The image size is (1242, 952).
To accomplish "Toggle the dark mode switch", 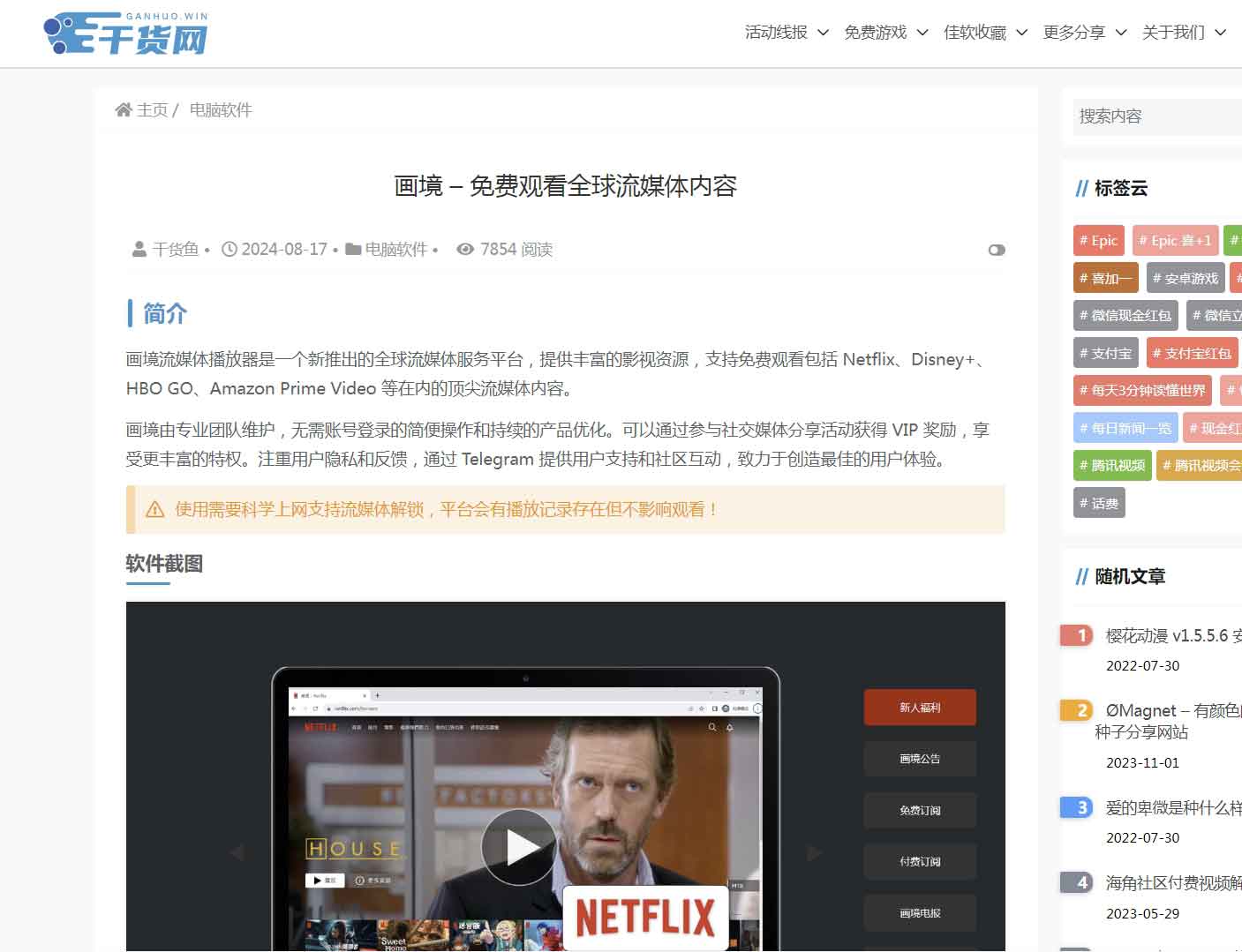I will click(x=997, y=251).
